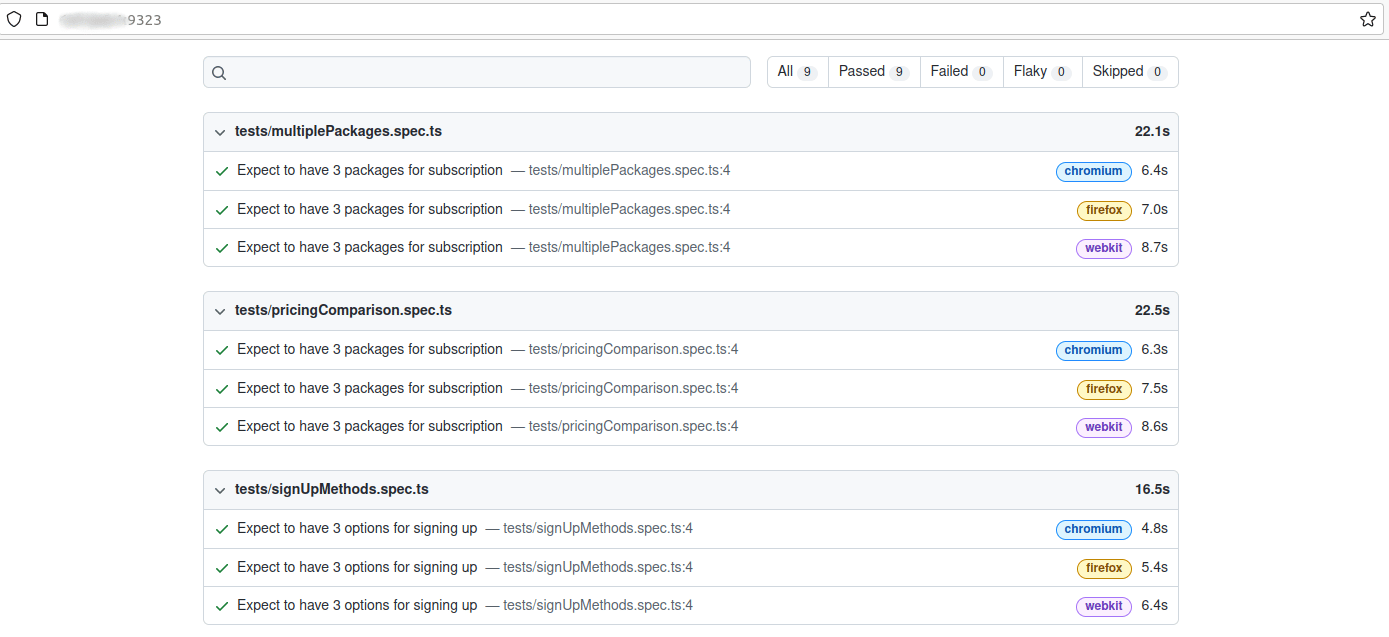The width and height of the screenshot is (1389, 637).
Task: Click the 8.6s duration value
Action: 1155,426
